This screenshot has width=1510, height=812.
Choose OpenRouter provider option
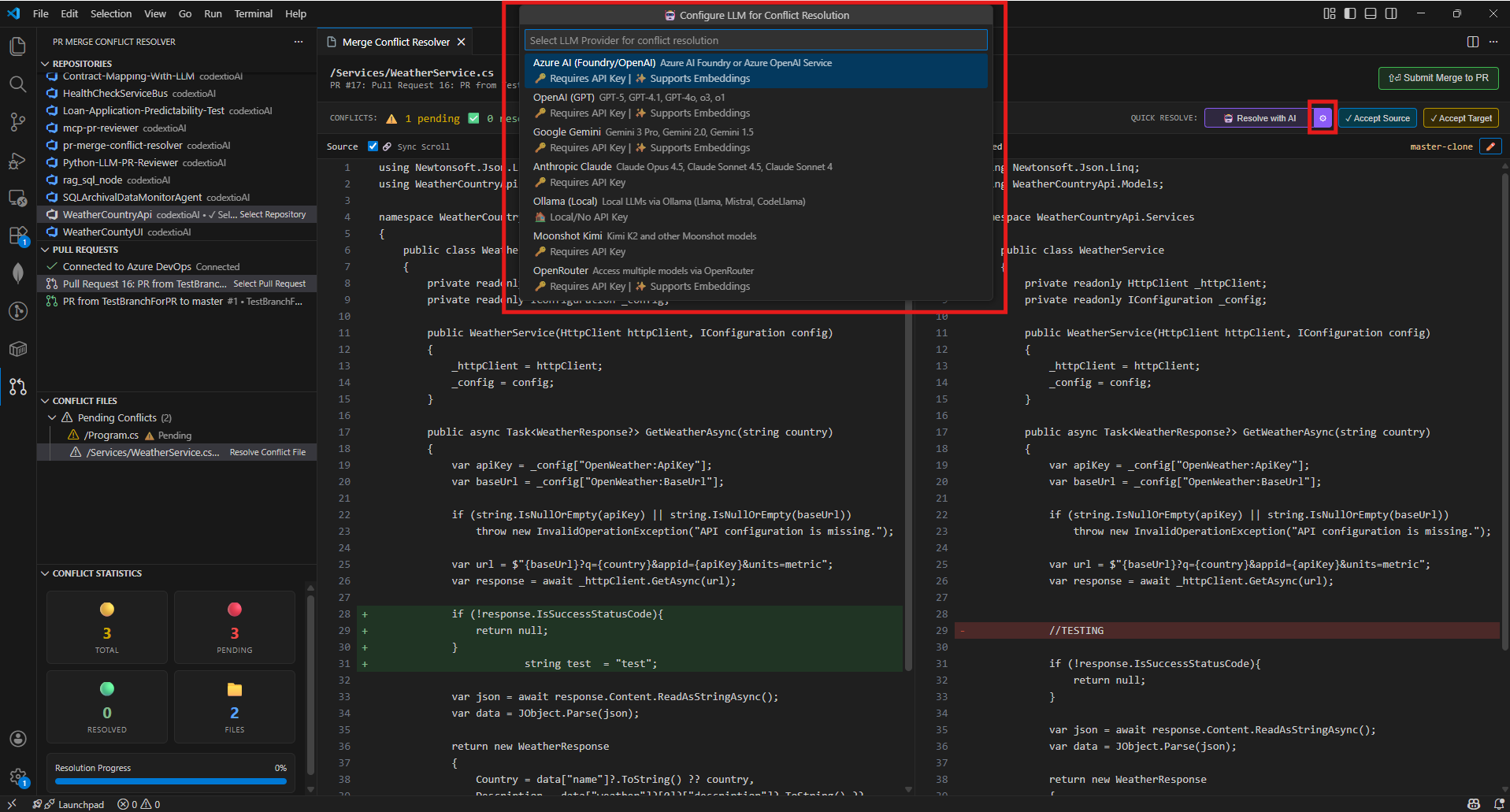[x=755, y=279]
